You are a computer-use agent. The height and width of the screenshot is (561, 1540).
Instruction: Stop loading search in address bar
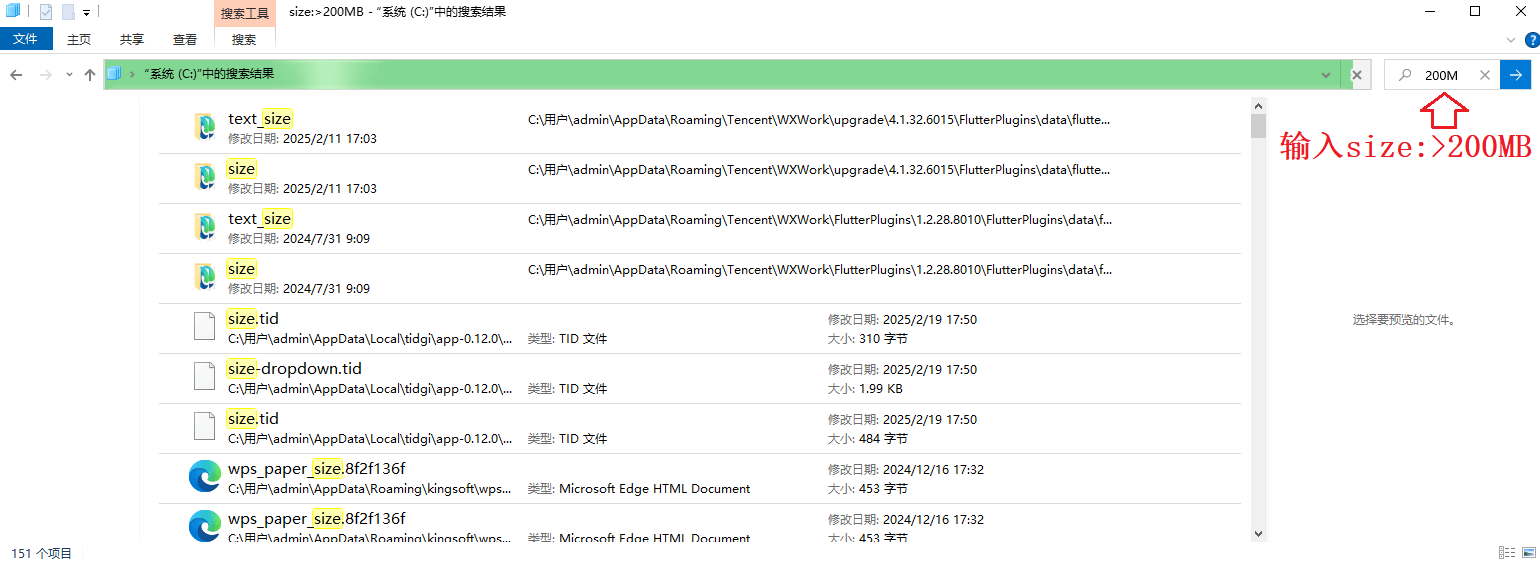click(1357, 75)
